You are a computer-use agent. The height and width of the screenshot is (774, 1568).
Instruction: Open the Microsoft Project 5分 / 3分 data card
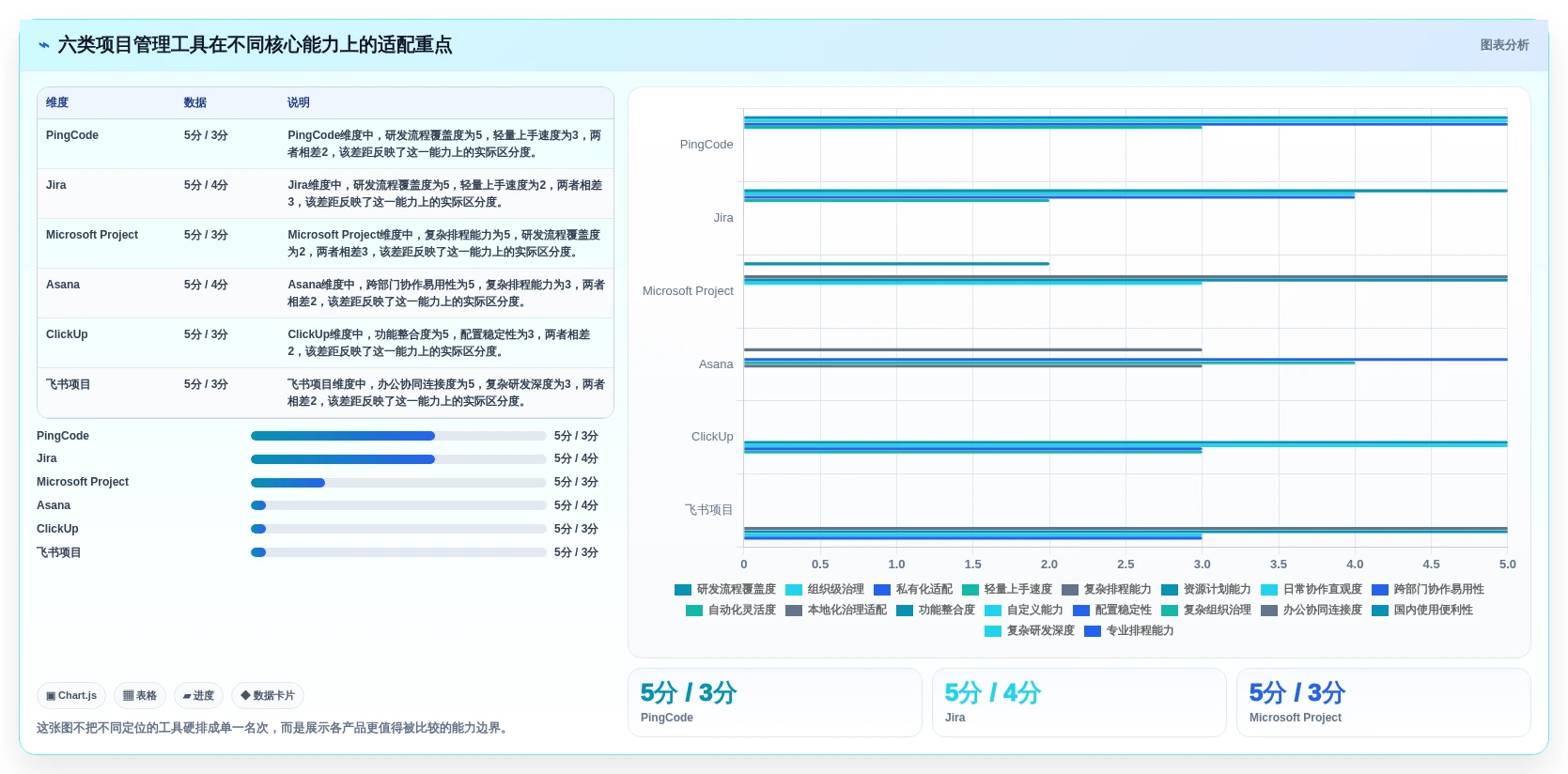pos(1384,703)
